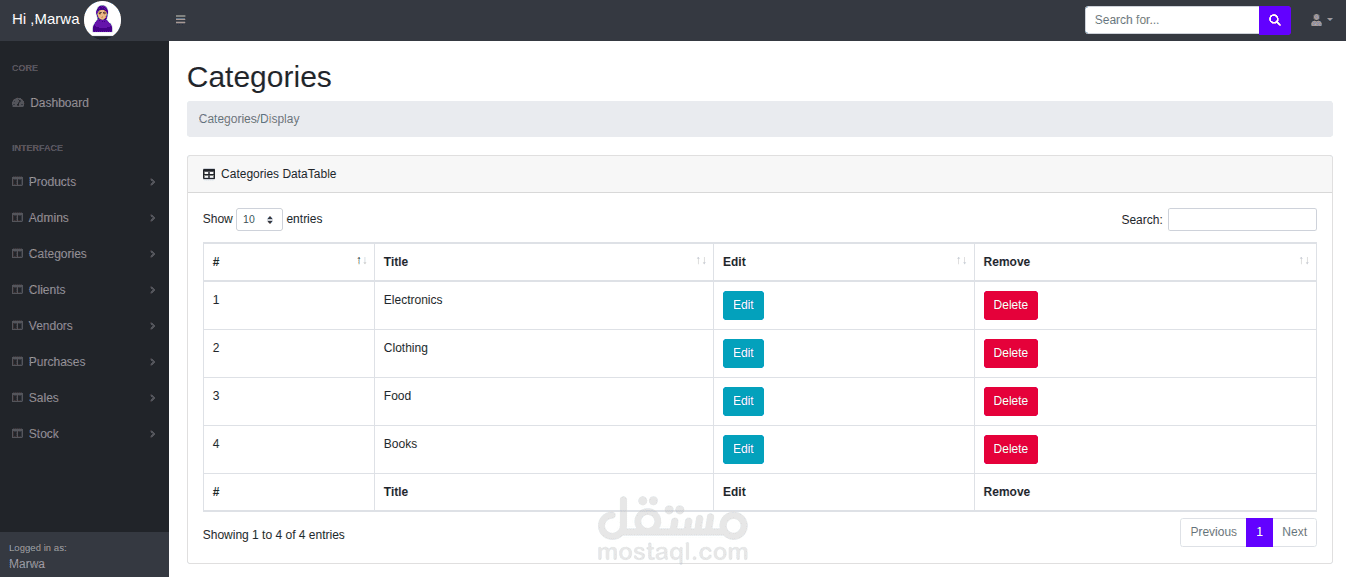The image size is (1346, 577).
Task: Expand the Stock menu chevron
Action: point(152,434)
